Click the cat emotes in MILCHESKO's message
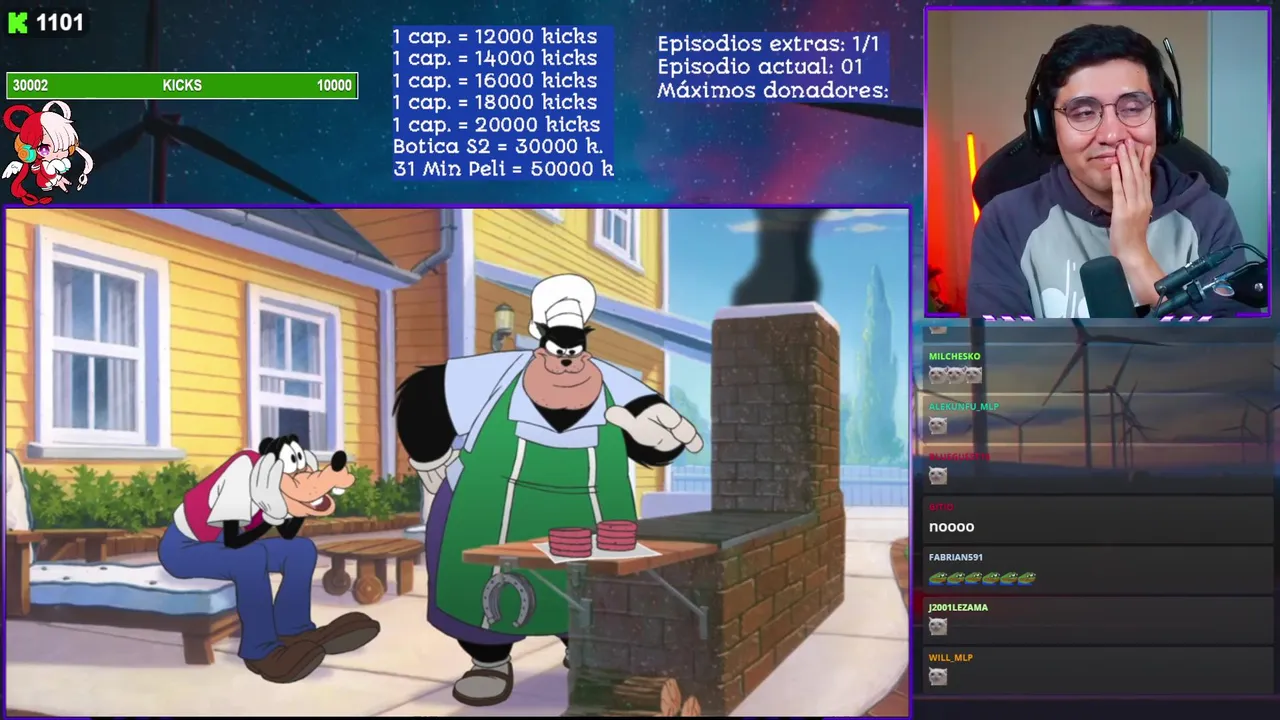 pyautogui.click(x=955, y=375)
